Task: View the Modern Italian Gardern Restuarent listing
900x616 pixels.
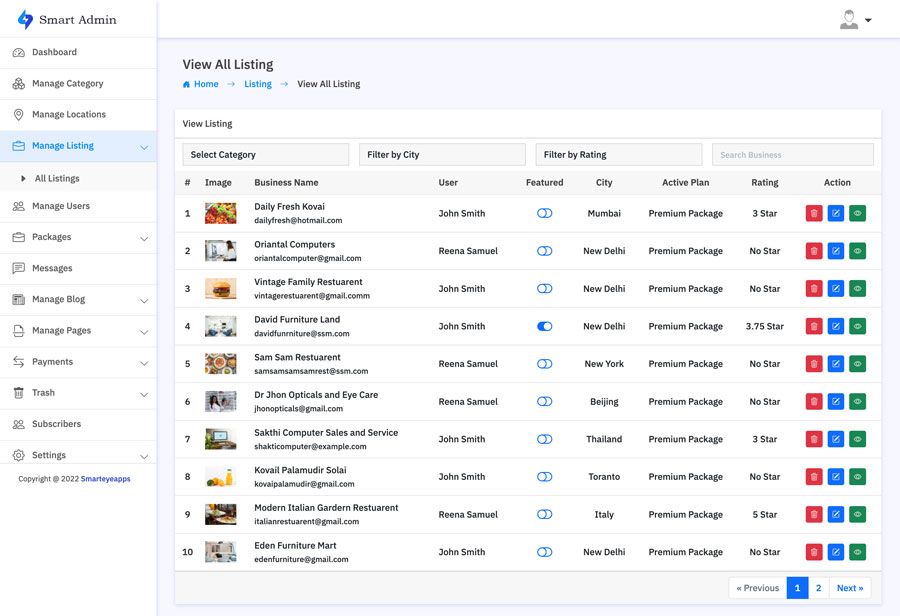Action: pos(857,514)
